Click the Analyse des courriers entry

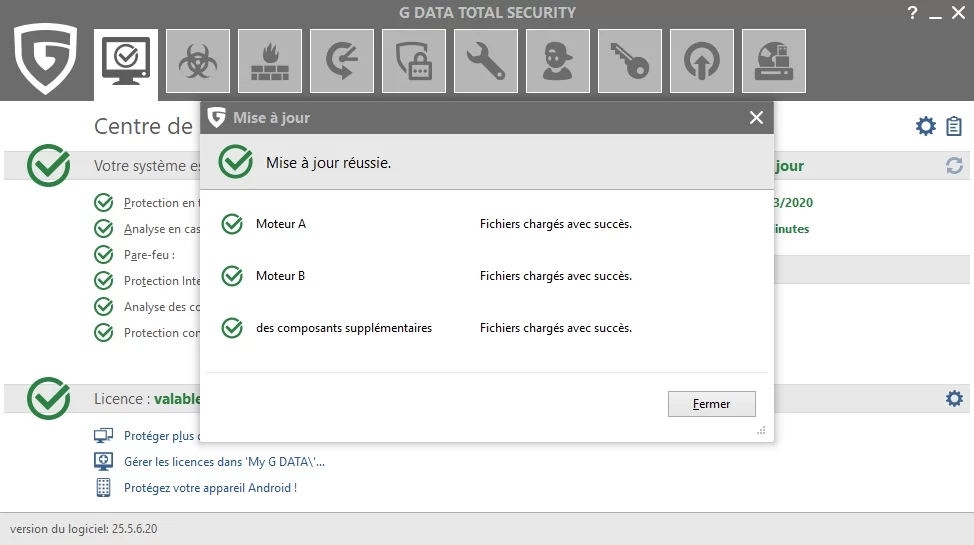click(x=162, y=307)
